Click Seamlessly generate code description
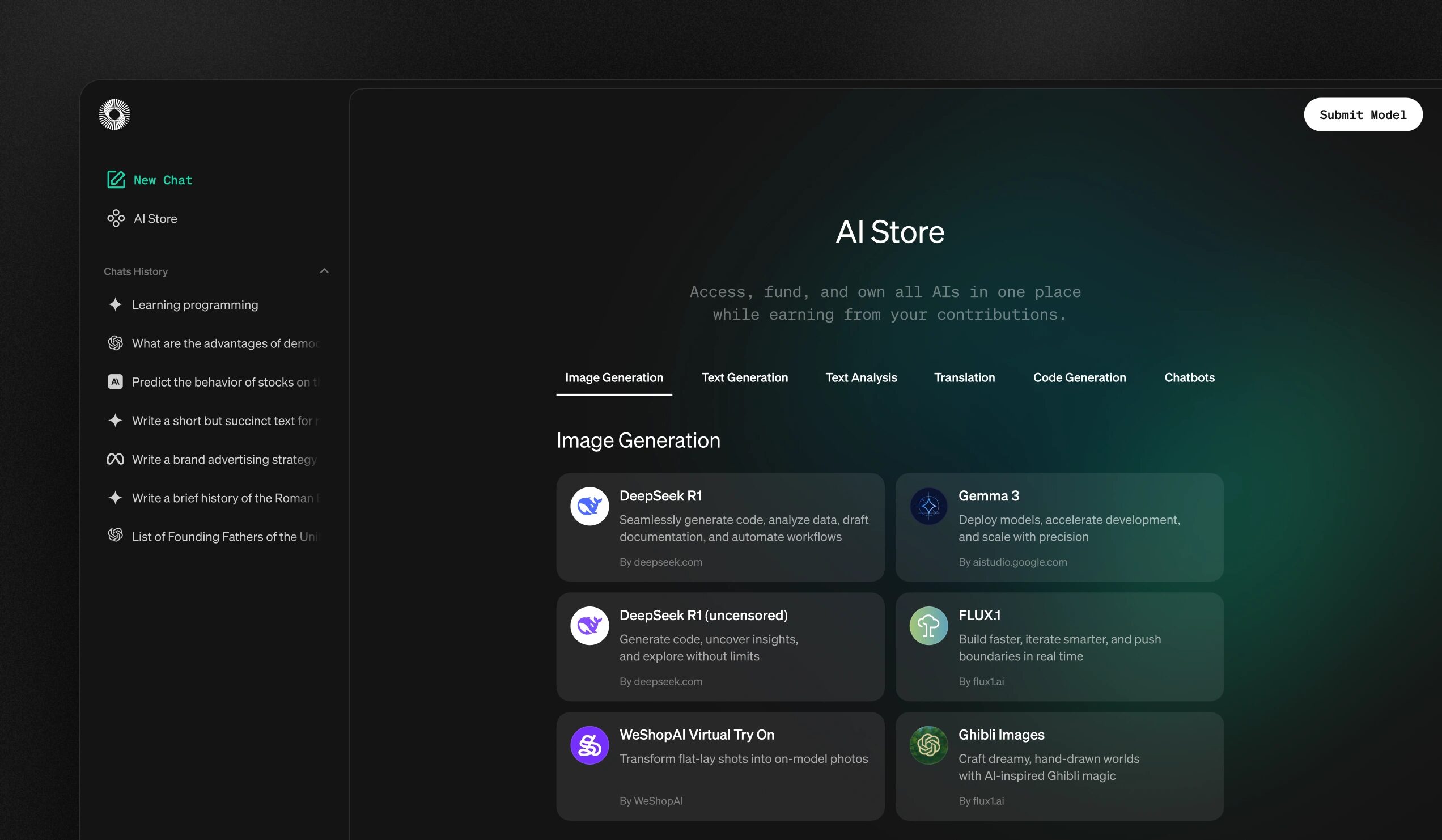This screenshot has width=1442, height=840. point(744,528)
